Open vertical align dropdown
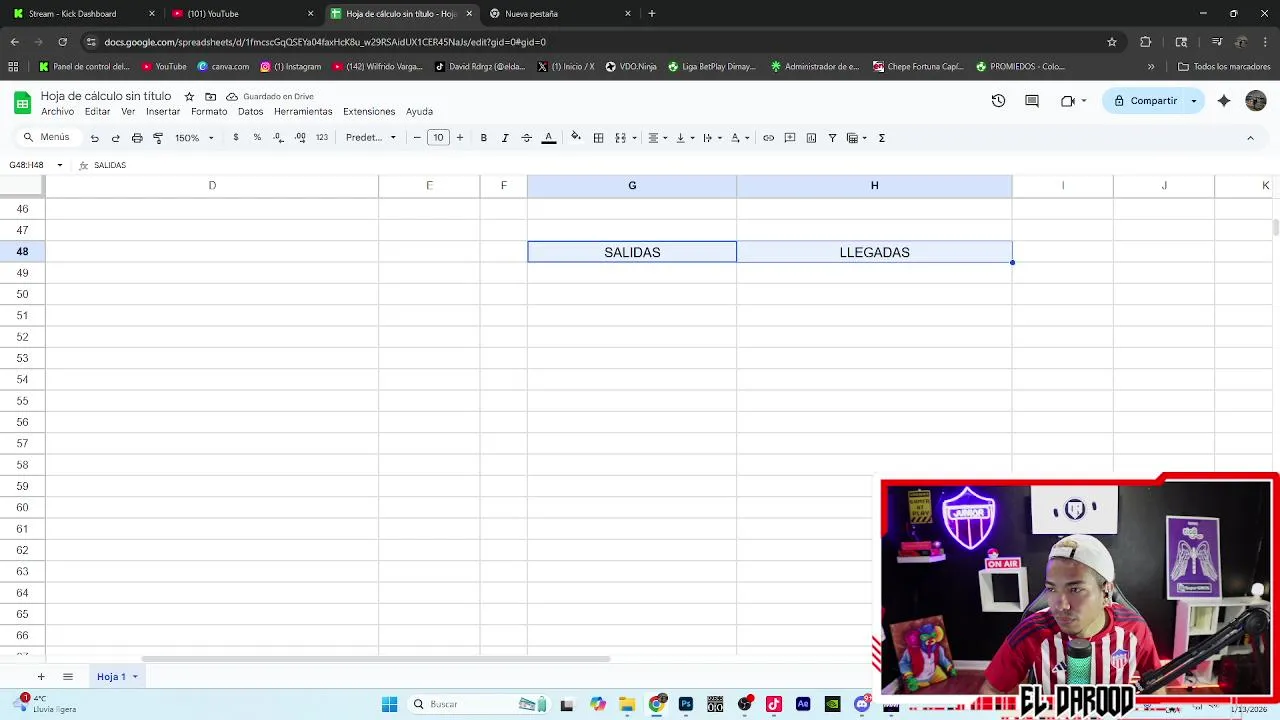Viewport: 1280px width, 720px height. pos(685,138)
